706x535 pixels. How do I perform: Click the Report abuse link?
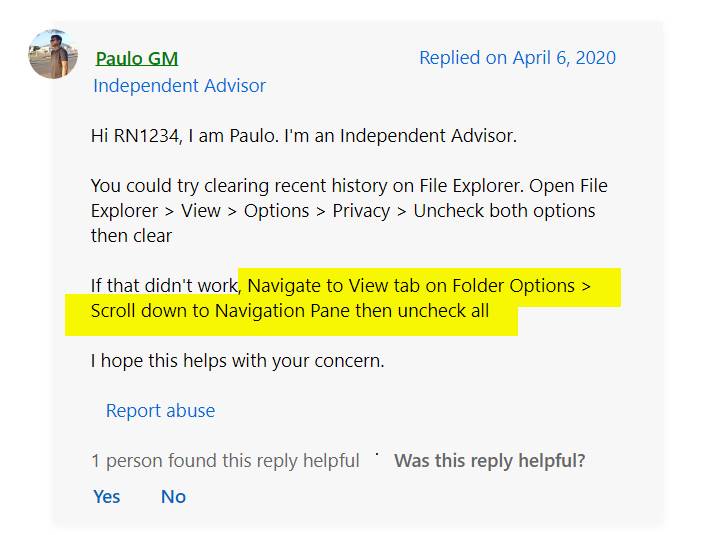(x=160, y=410)
